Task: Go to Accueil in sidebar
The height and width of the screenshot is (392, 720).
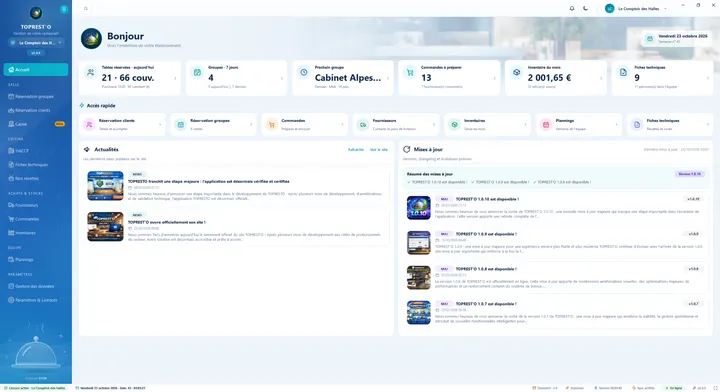Action: (x=36, y=70)
